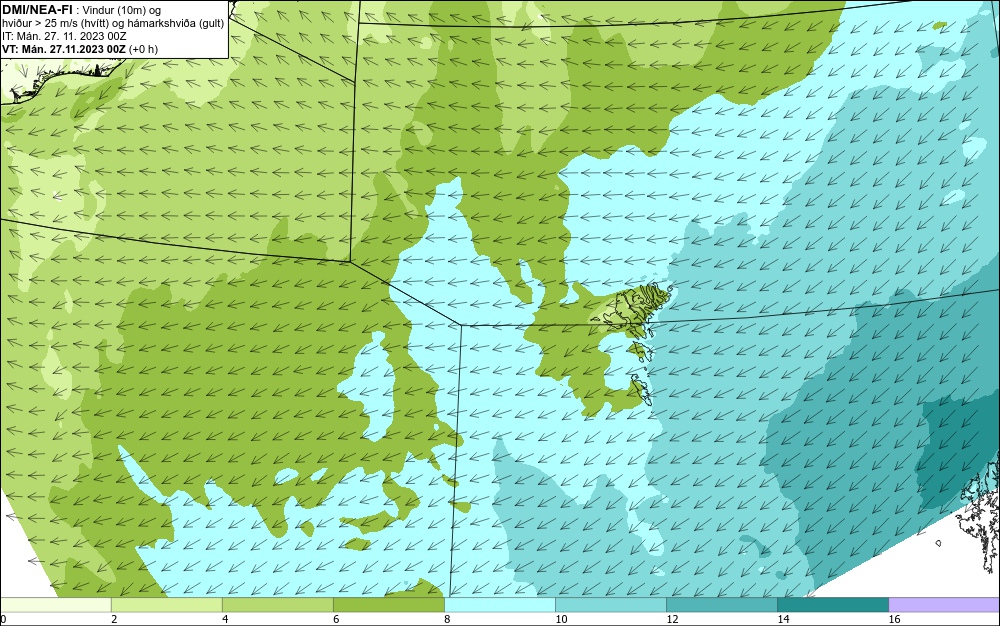Click legend scale label '16'

pyautogui.click(x=894, y=619)
